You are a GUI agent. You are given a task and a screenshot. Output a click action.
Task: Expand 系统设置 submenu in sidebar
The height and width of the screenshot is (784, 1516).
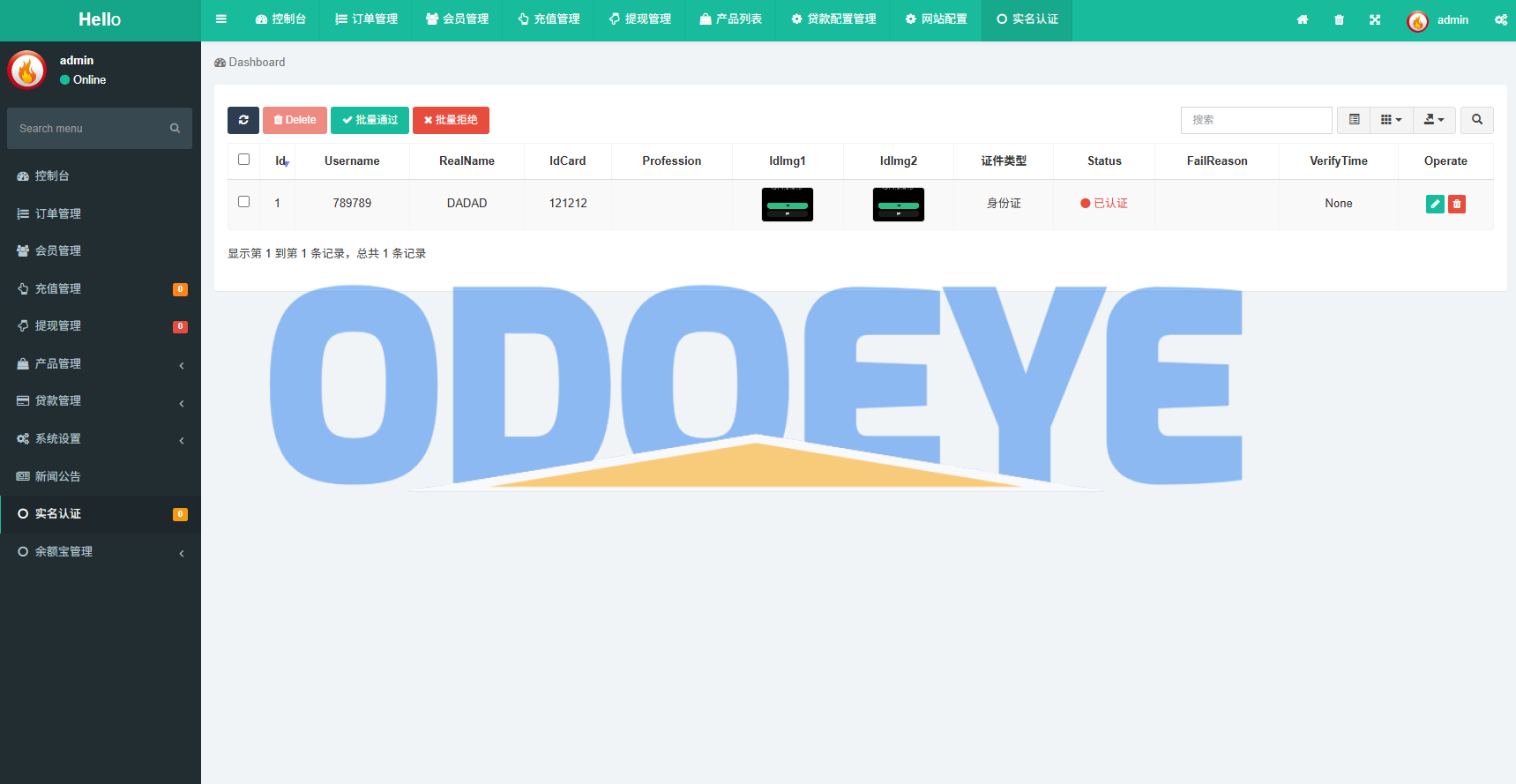point(101,439)
